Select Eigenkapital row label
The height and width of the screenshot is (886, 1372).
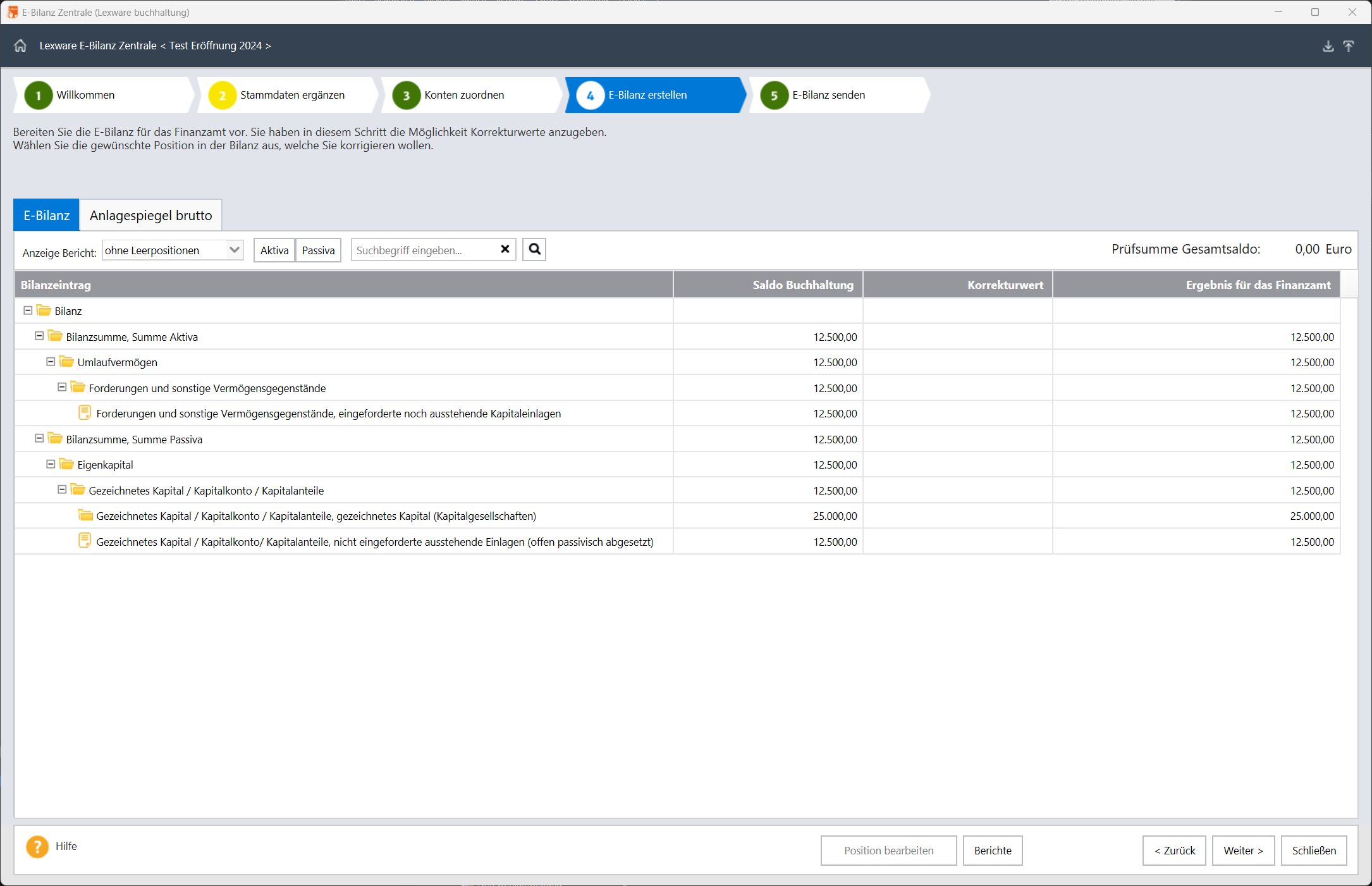[x=106, y=465]
